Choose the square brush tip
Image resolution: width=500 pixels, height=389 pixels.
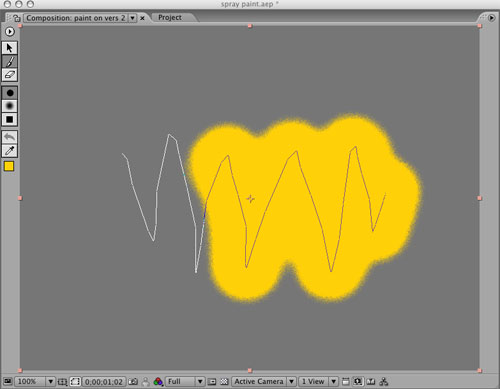coord(10,119)
